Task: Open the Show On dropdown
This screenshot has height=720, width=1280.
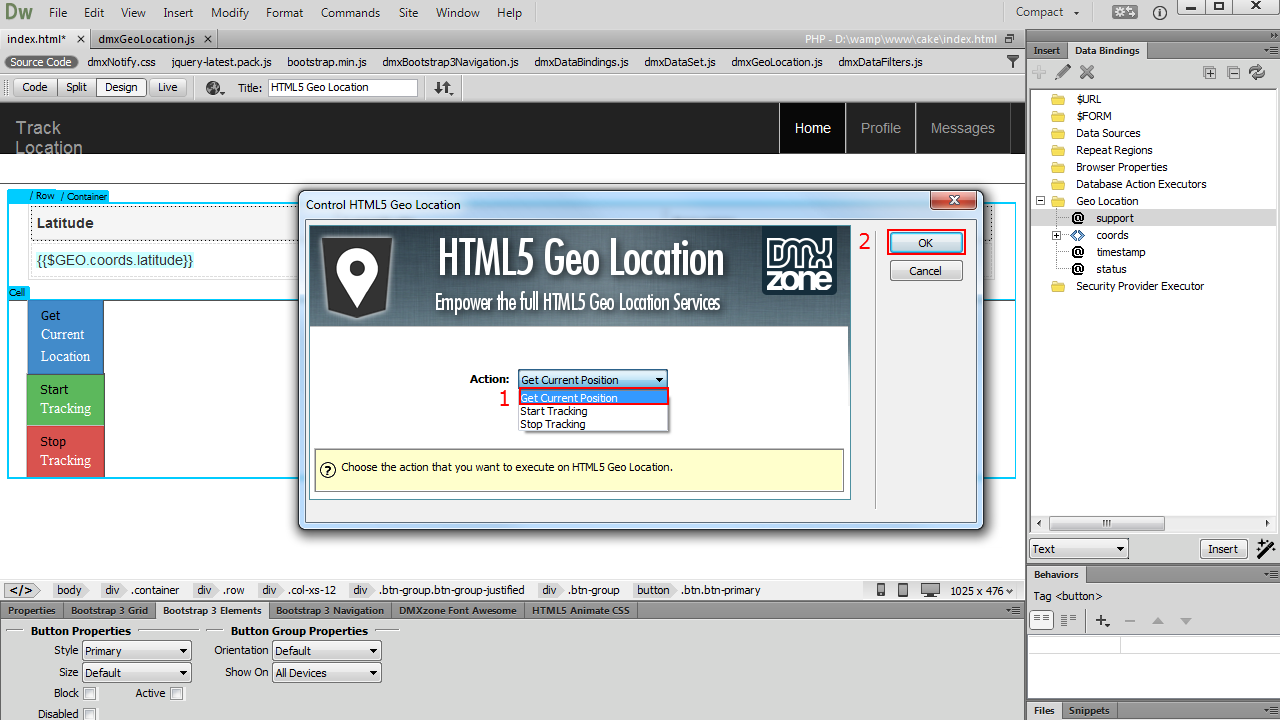Action: coord(326,673)
